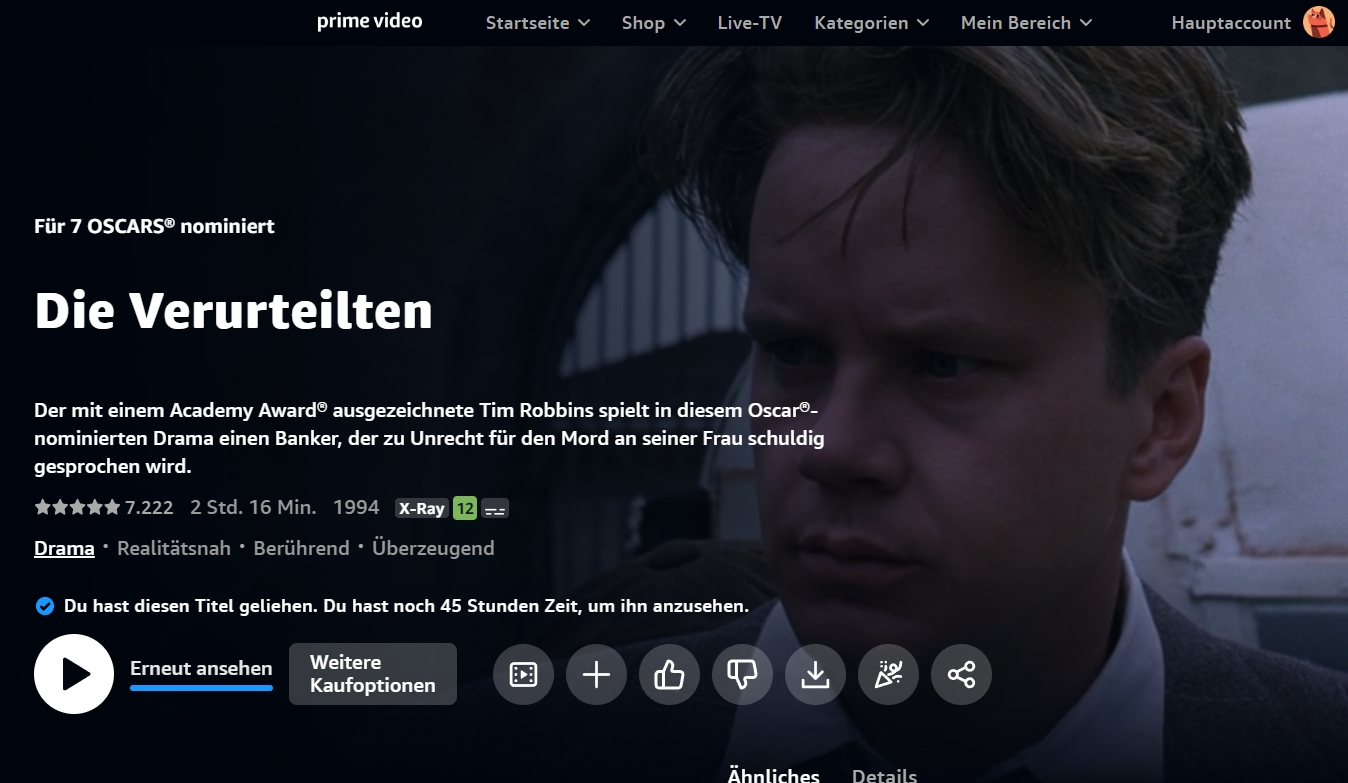Play the movie with the large play button
Viewport: 1348px width, 783px height.
pyautogui.click(x=74, y=674)
